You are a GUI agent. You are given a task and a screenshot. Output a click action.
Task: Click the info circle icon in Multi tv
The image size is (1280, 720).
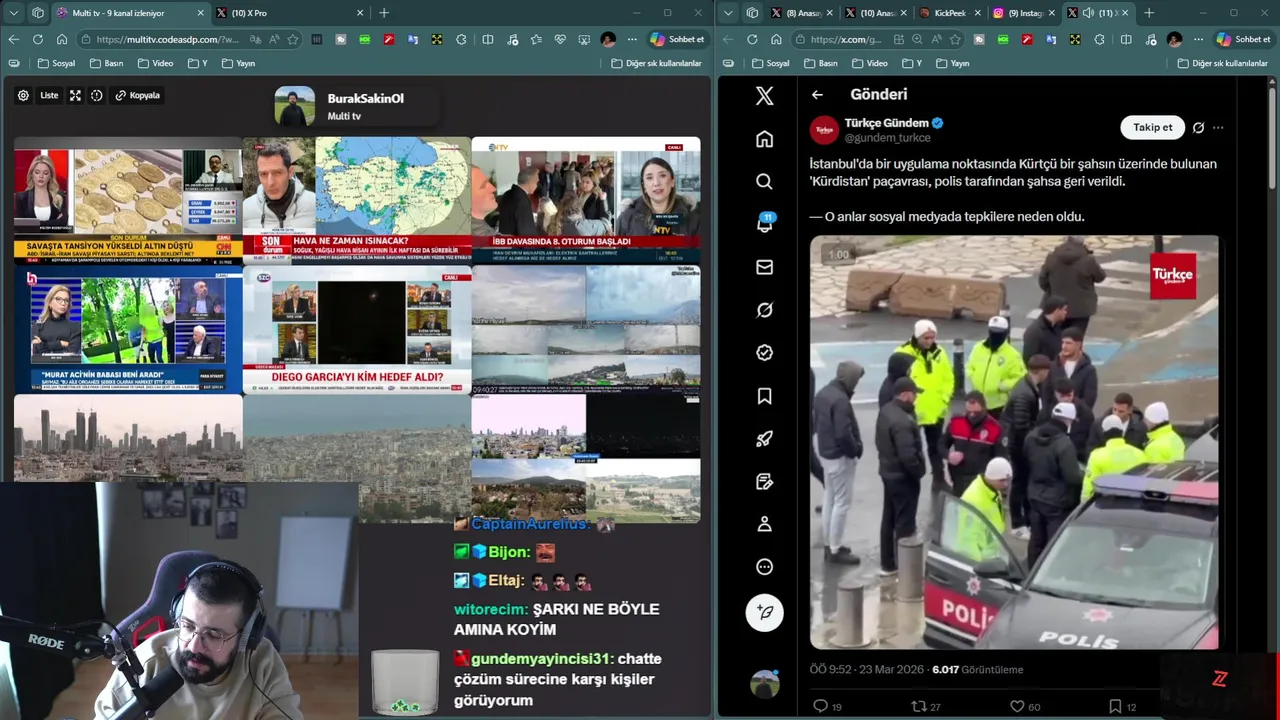[x=97, y=96]
